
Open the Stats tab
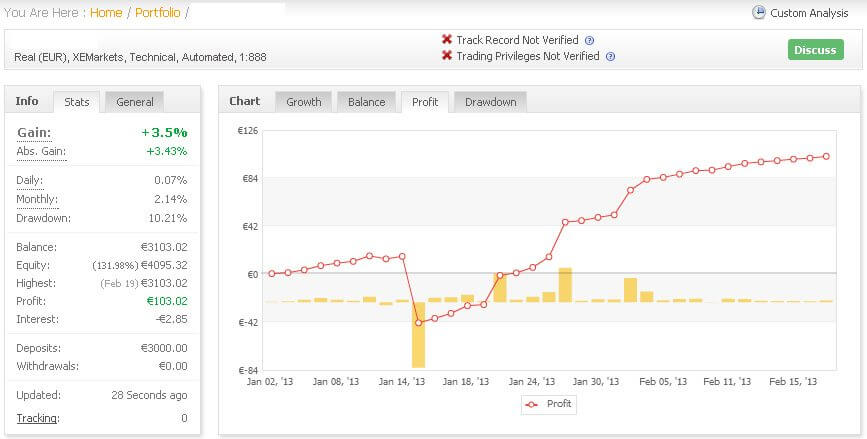tap(76, 101)
